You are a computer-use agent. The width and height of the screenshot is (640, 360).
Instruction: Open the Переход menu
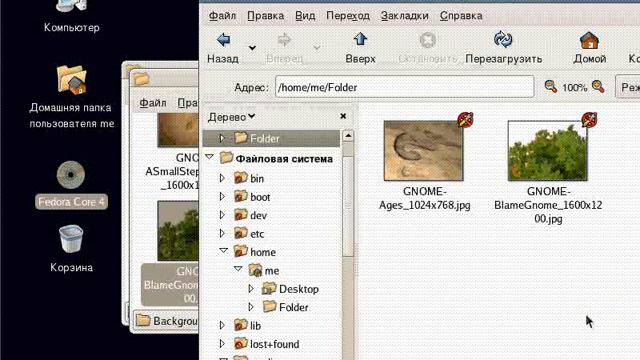(x=348, y=16)
